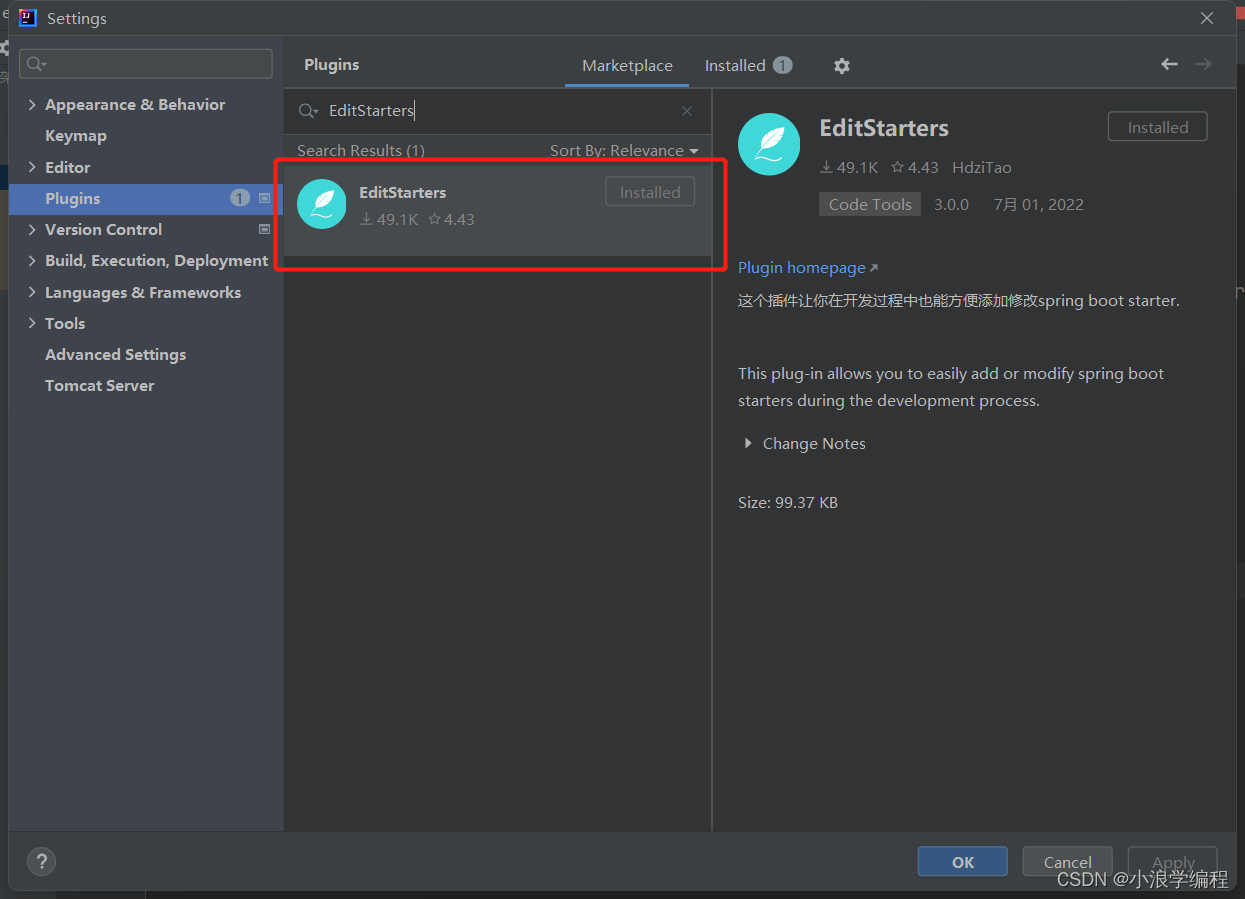Expand the Tools settings node
This screenshot has width=1245, height=899.
coord(32,323)
